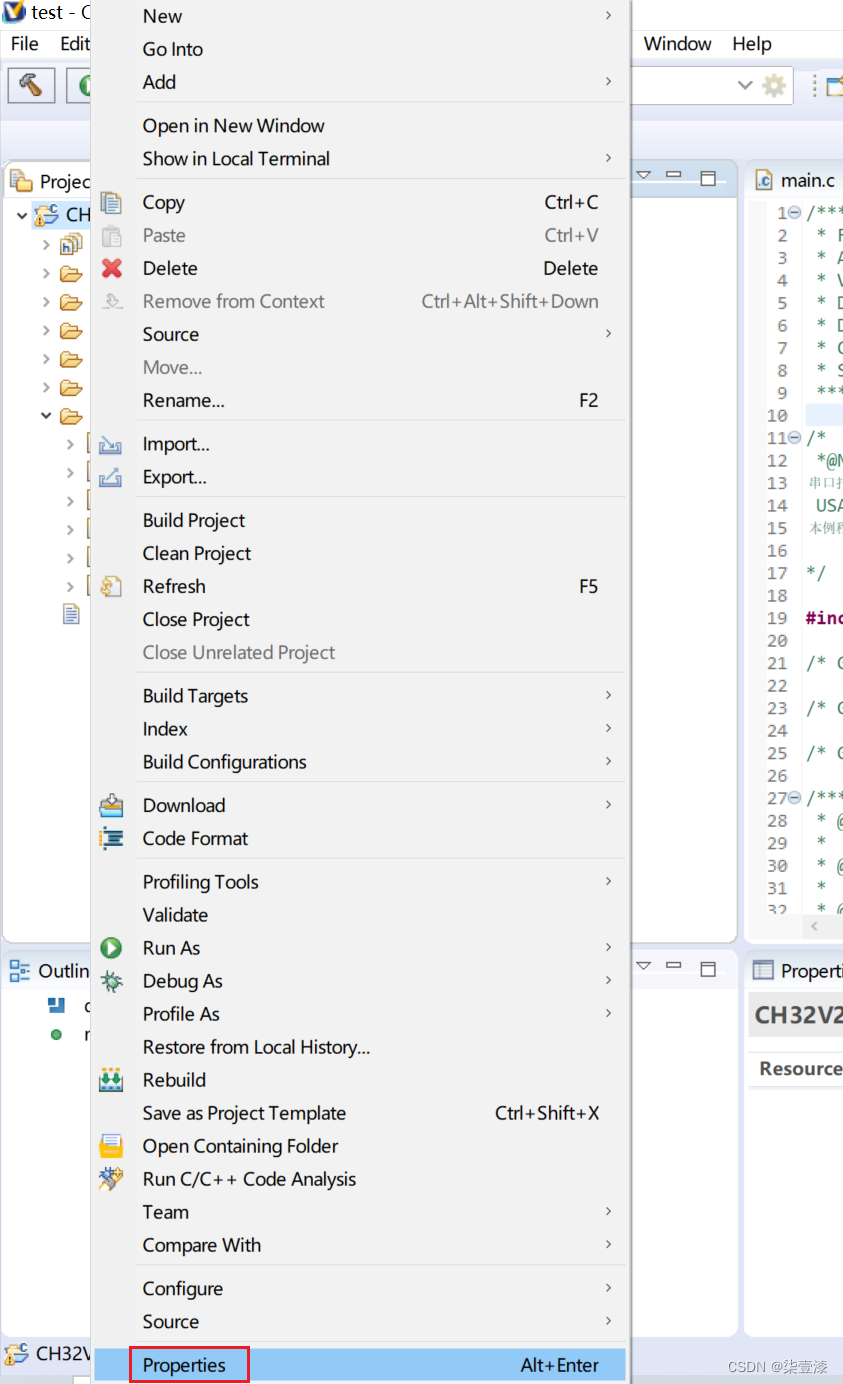Click the Copy icon in context menu

(112, 202)
